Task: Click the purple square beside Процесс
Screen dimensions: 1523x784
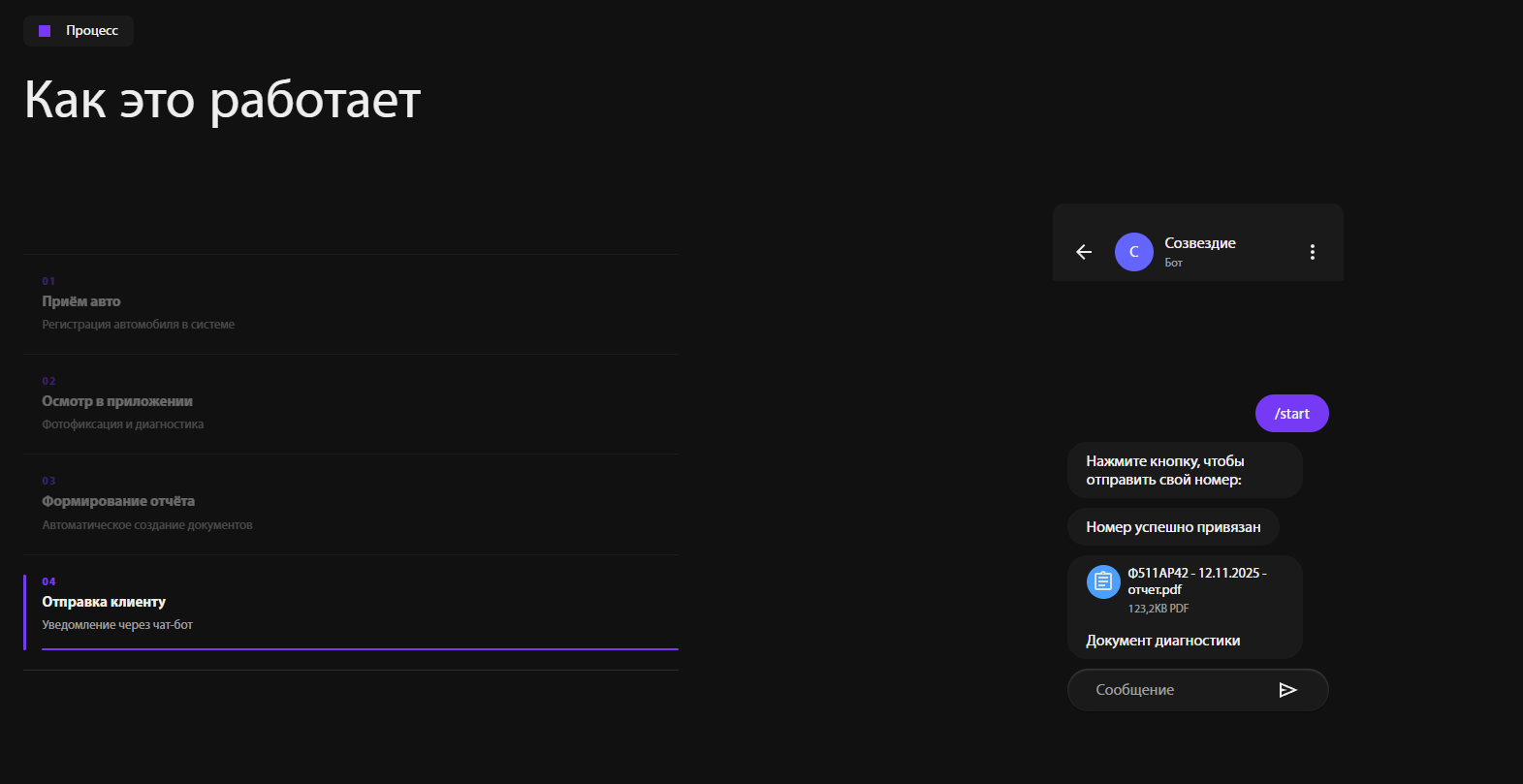Action: point(45,31)
